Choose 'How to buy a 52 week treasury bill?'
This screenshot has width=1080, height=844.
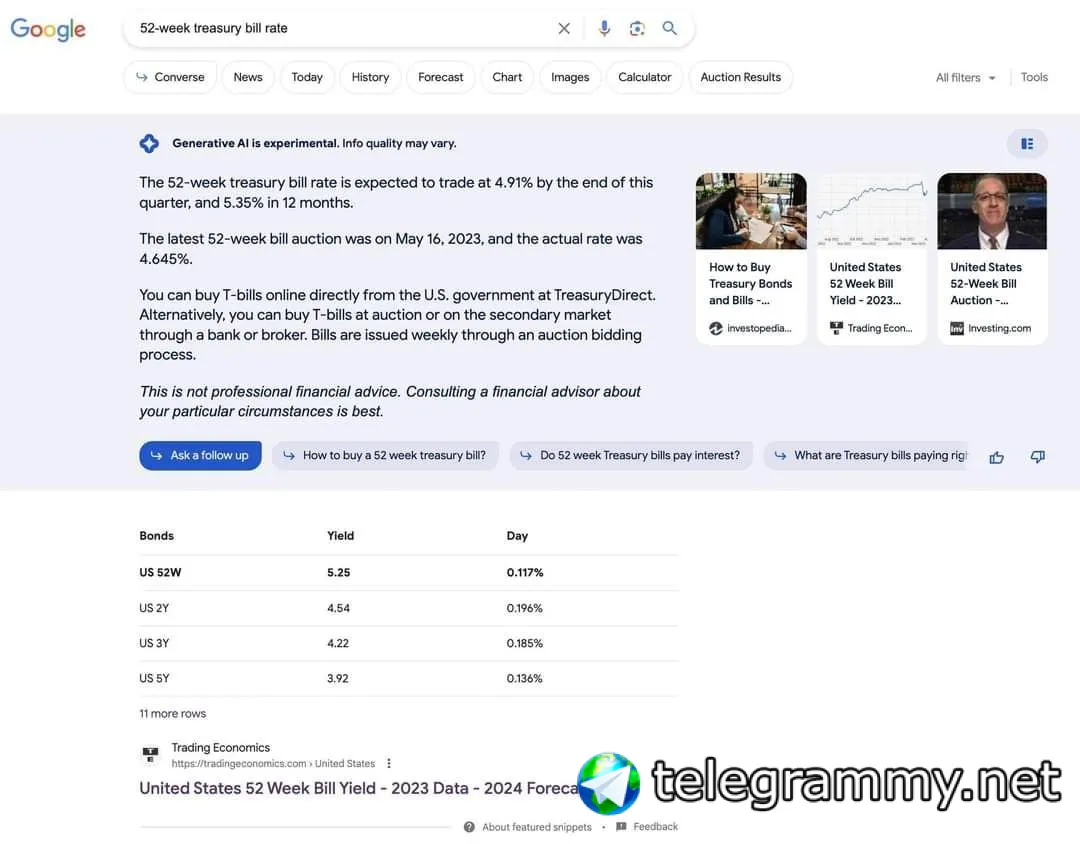385,455
